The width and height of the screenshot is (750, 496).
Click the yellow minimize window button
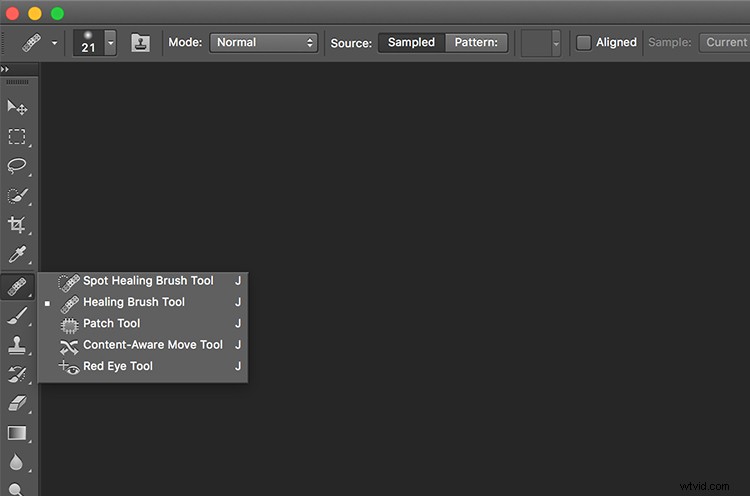pyautogui.click(x=35, y=13)
